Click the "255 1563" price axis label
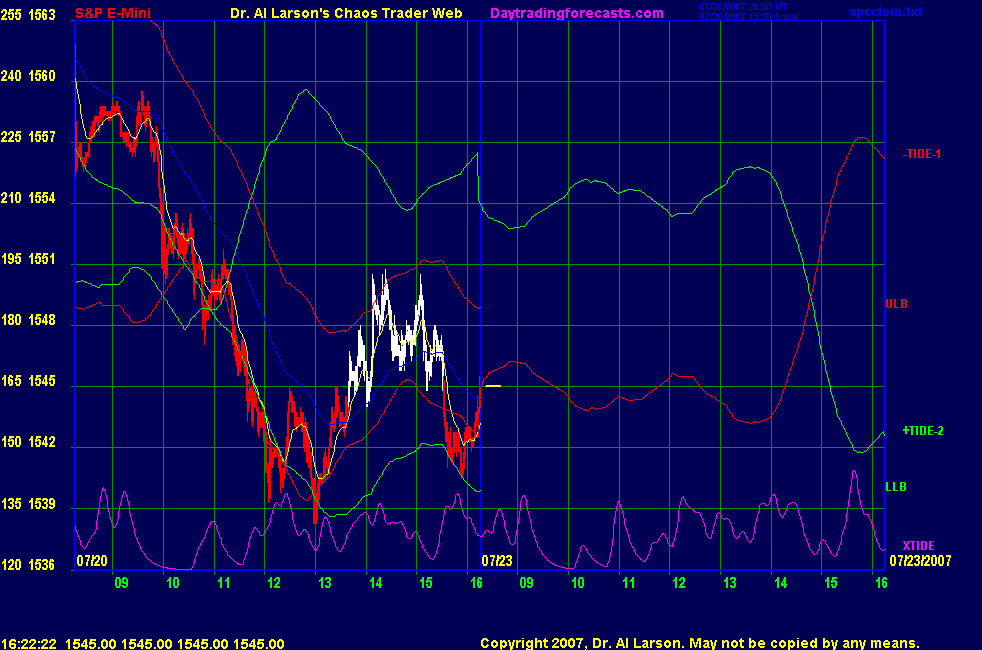Screen dimensions: 982x650 pyautogui.click(x=28, y=14)
